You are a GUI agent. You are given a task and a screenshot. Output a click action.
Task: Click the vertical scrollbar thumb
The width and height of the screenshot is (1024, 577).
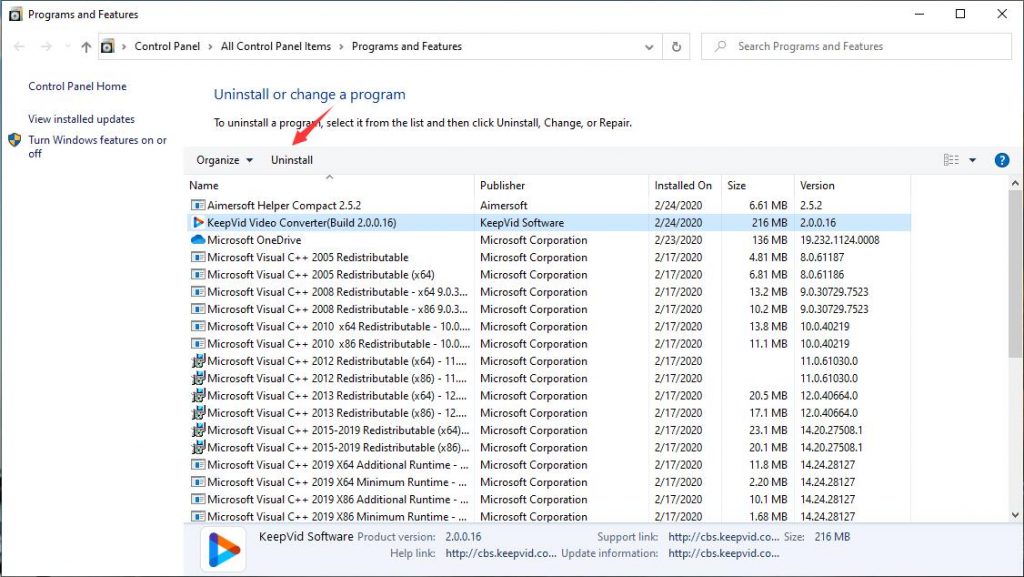coord(1015,273)
